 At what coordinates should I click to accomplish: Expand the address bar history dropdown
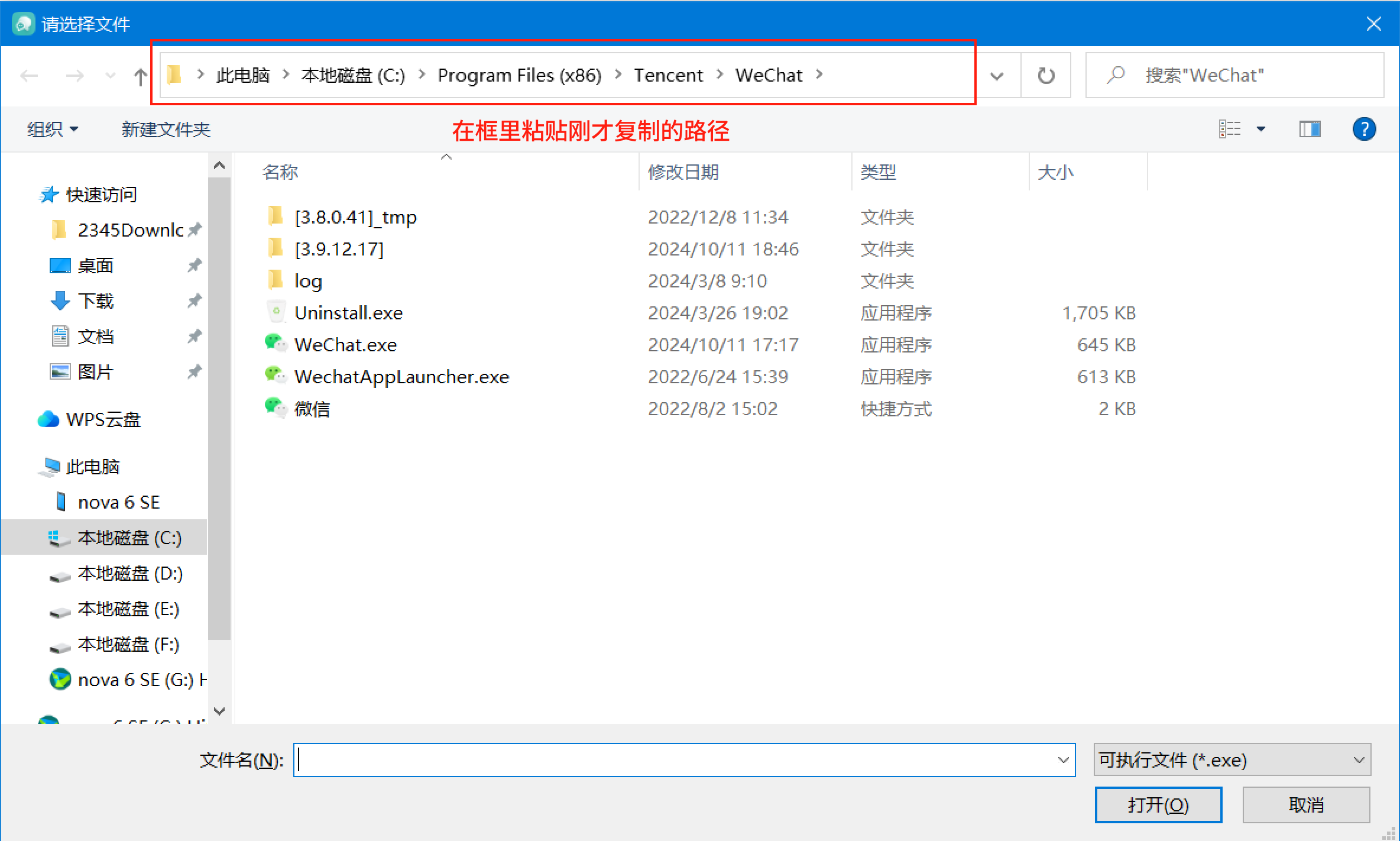997,76
